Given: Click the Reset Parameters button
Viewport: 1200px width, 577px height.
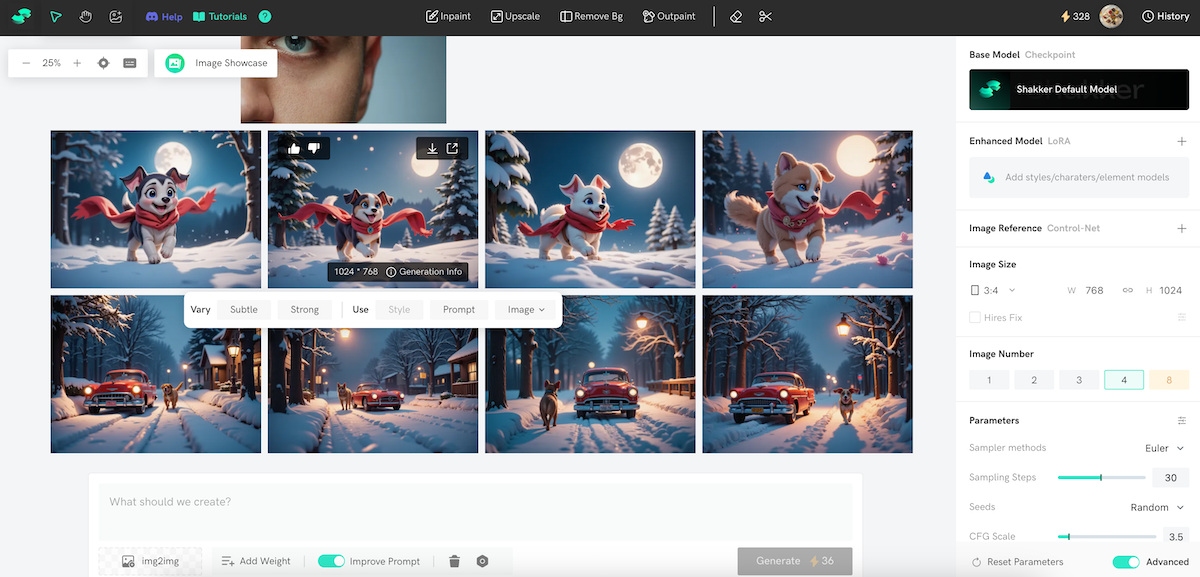Looking at the screenshot, I should pyautogui.click(x=1017, y=562).
